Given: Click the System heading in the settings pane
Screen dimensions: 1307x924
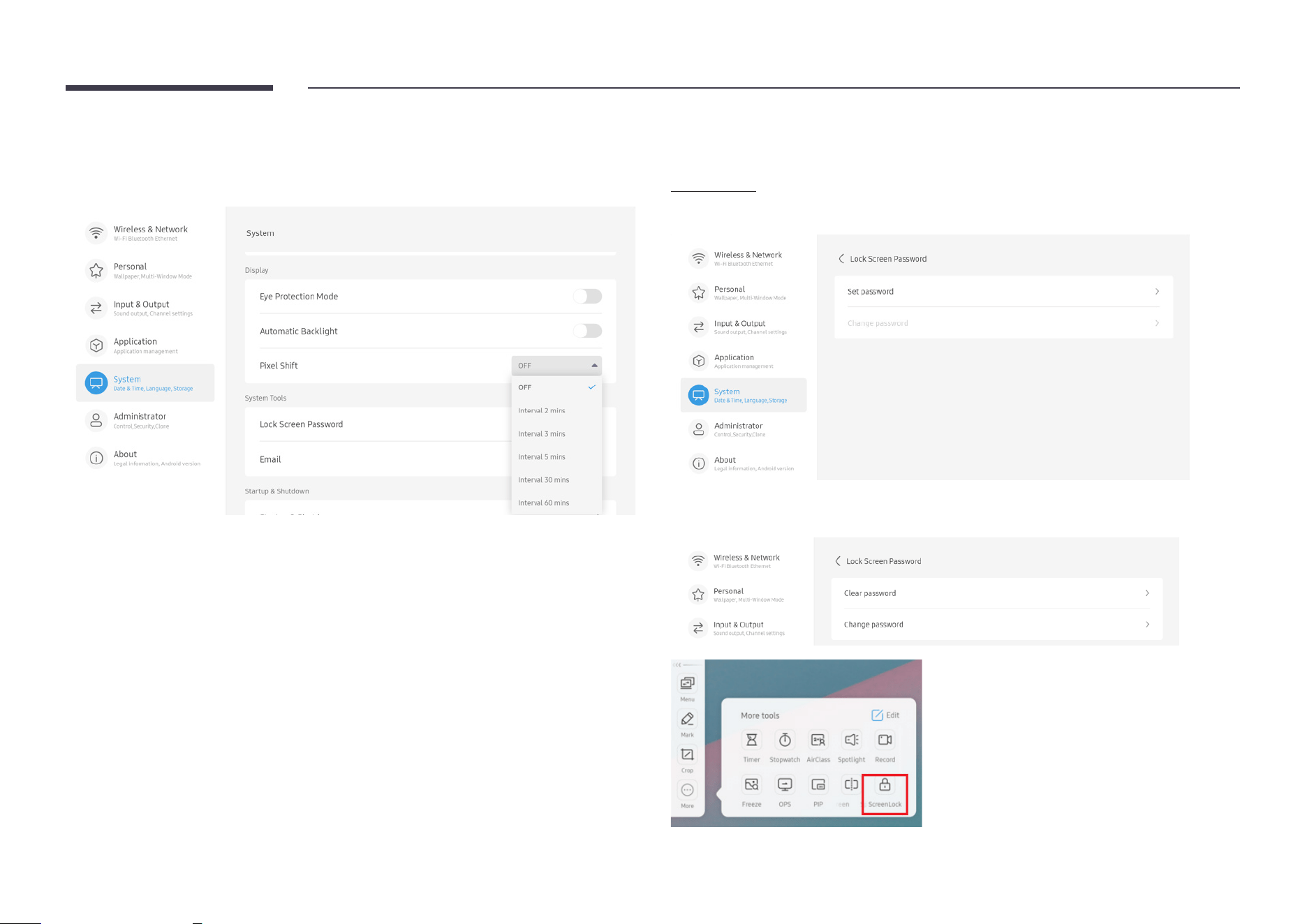Looking at the screenshot, I should click(x=260, y=233).
